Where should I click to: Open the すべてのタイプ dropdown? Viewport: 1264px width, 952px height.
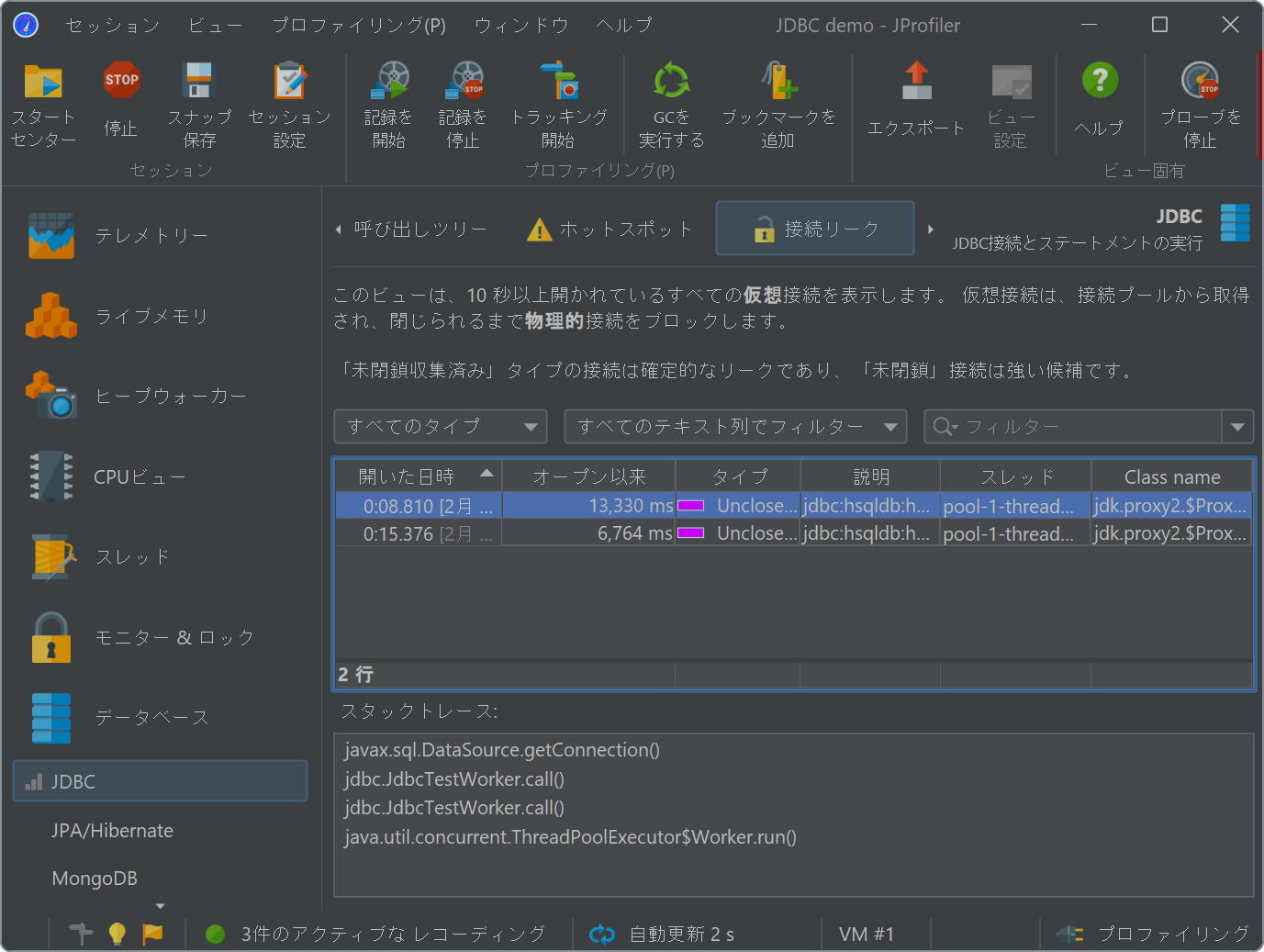[x=441, y=427]
